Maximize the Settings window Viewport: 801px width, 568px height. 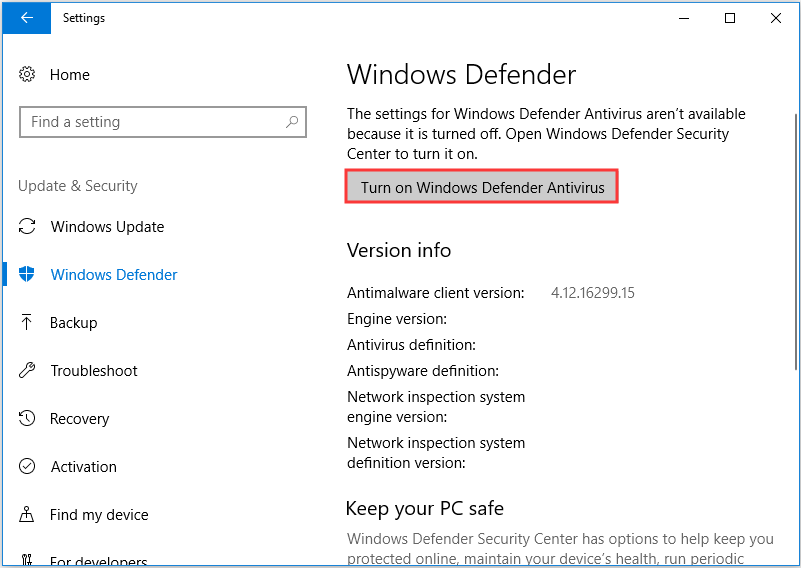(x=730, y=18)
